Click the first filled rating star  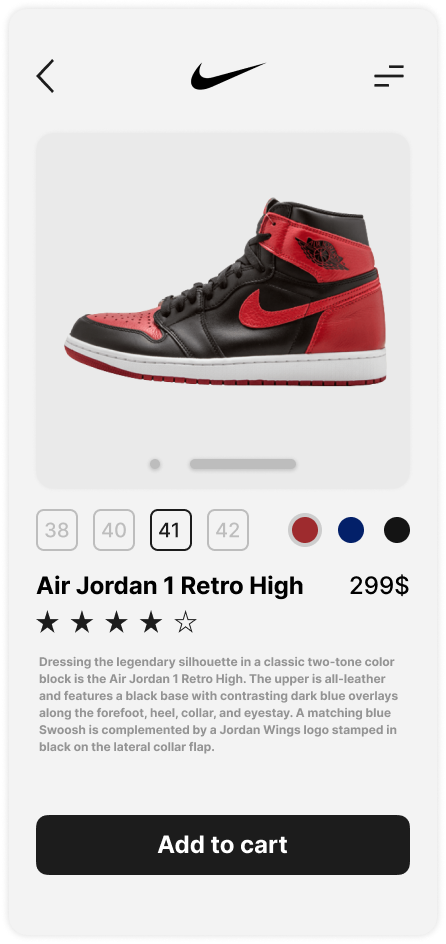[x=47, y=622]
